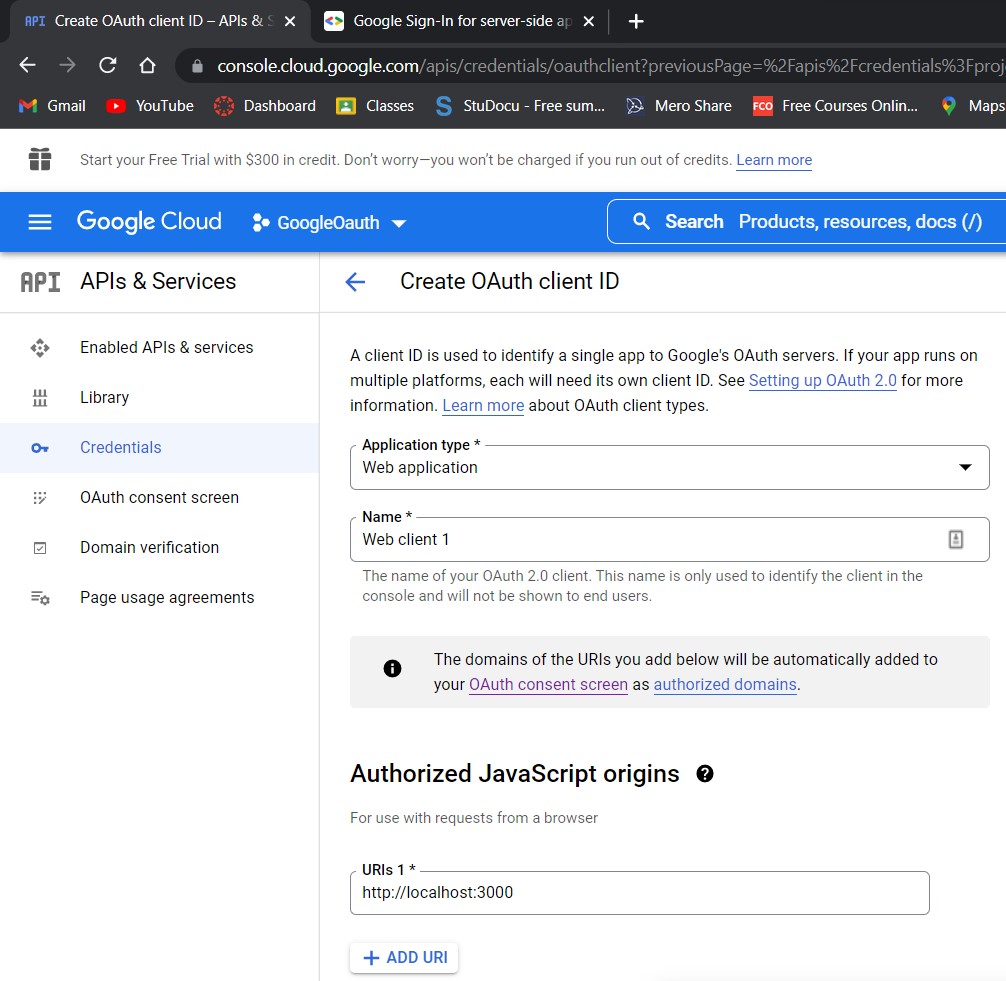Click the back arrow beside Create OAuth client ID

point(355,281)
